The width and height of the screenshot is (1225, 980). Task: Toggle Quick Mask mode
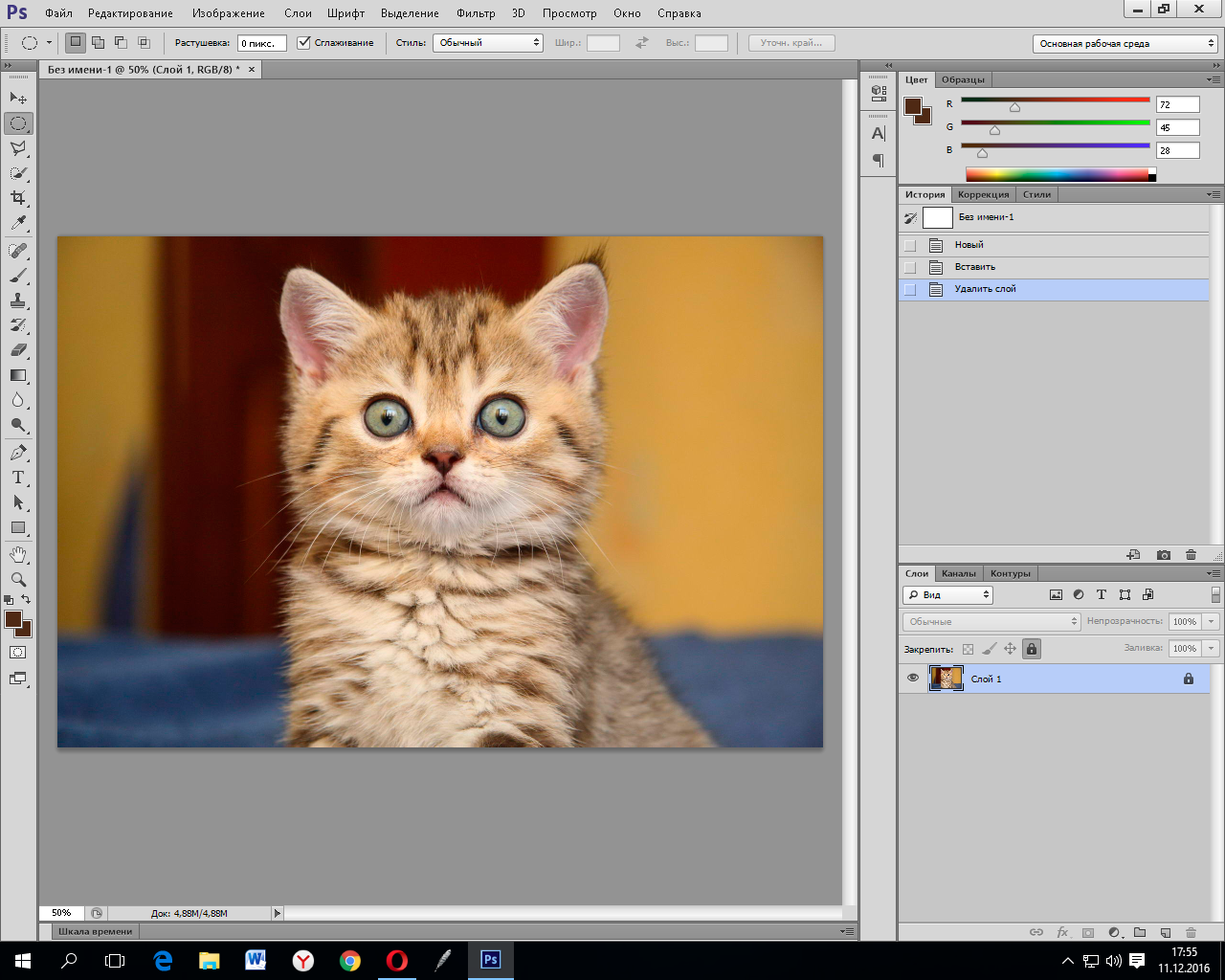(18, 653)
